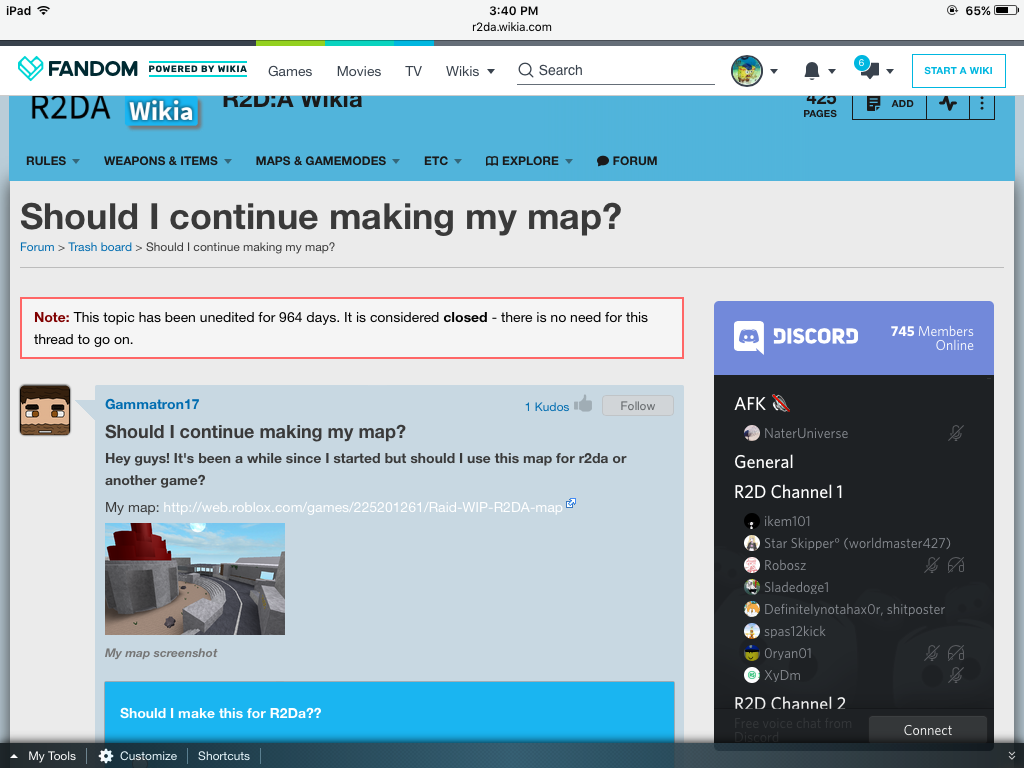Follow this forum thread

point(637,406)
